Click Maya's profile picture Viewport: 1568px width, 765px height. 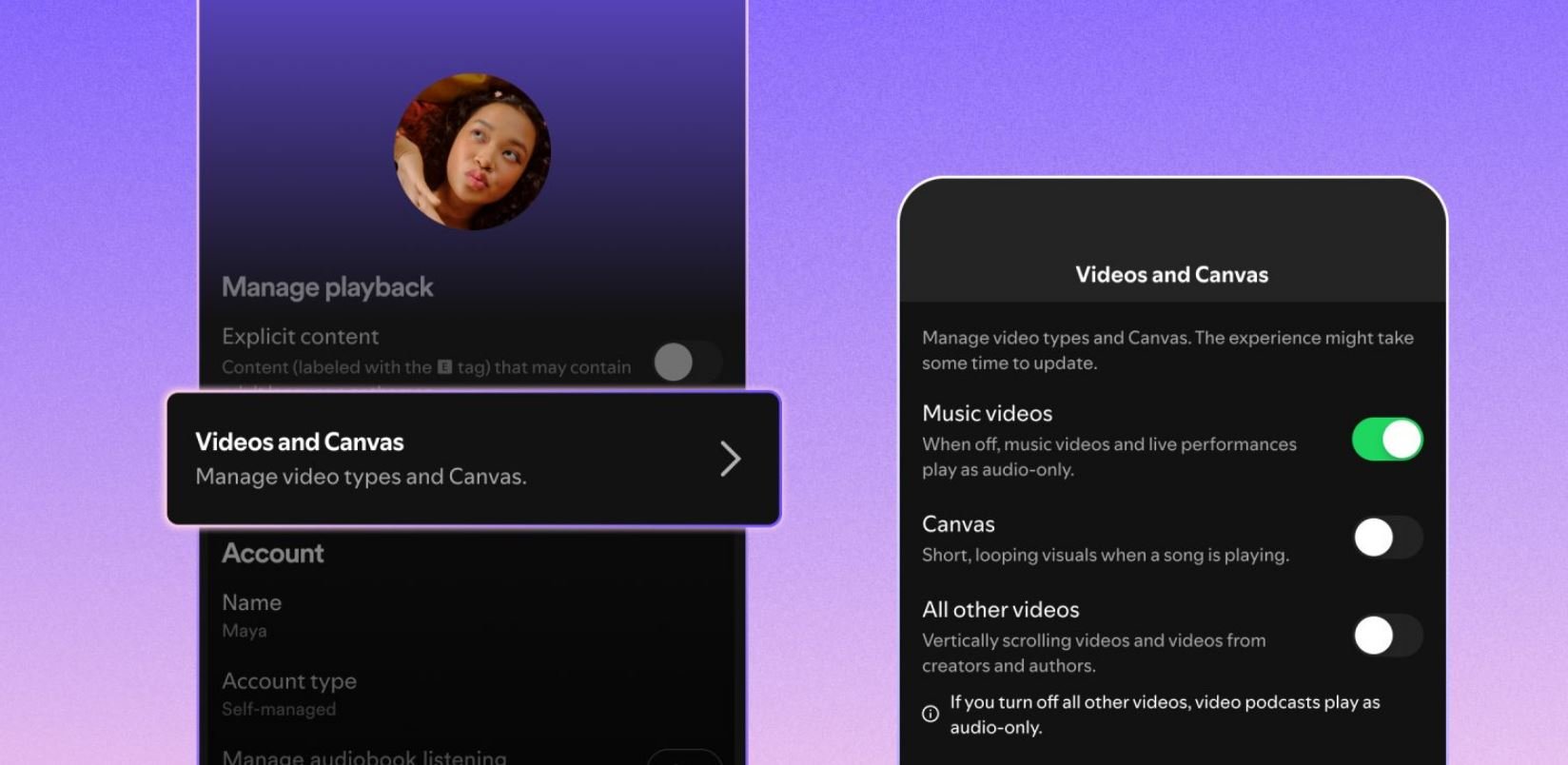472,152
